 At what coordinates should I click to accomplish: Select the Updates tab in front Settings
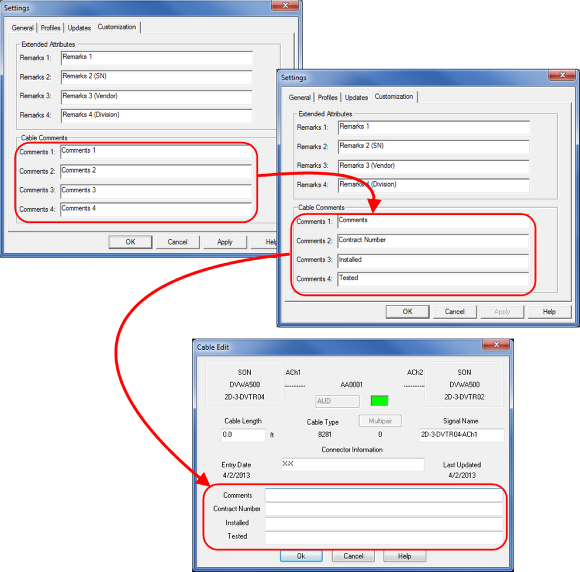pyautogui.click(x=356, y=97)
